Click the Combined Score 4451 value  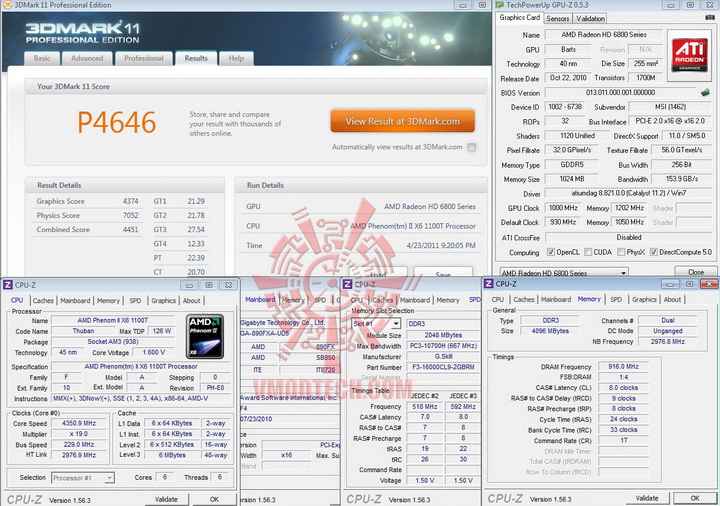click(130, 230)
